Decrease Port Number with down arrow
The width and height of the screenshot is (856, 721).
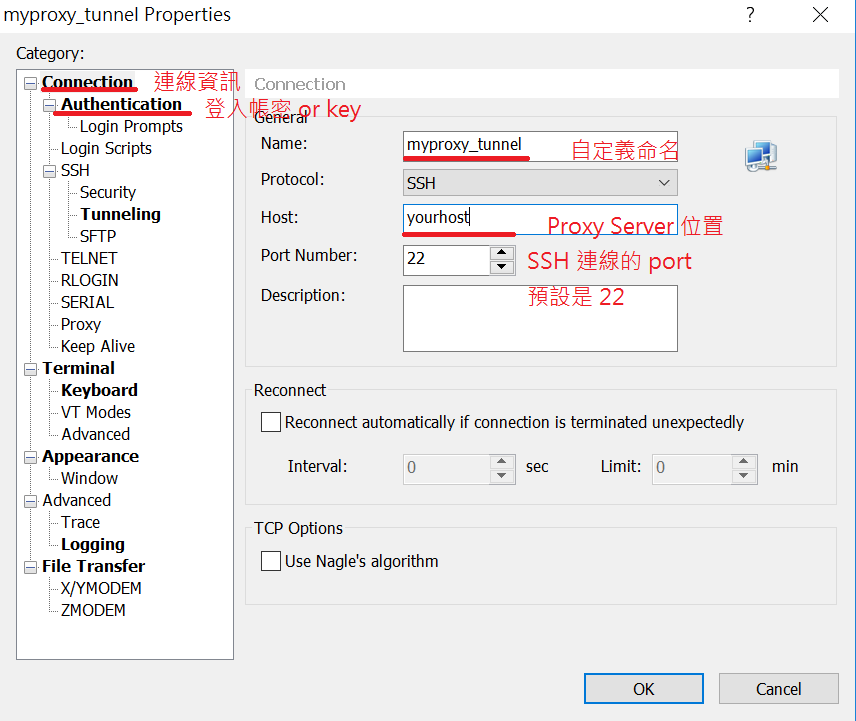tap(502, 267)
